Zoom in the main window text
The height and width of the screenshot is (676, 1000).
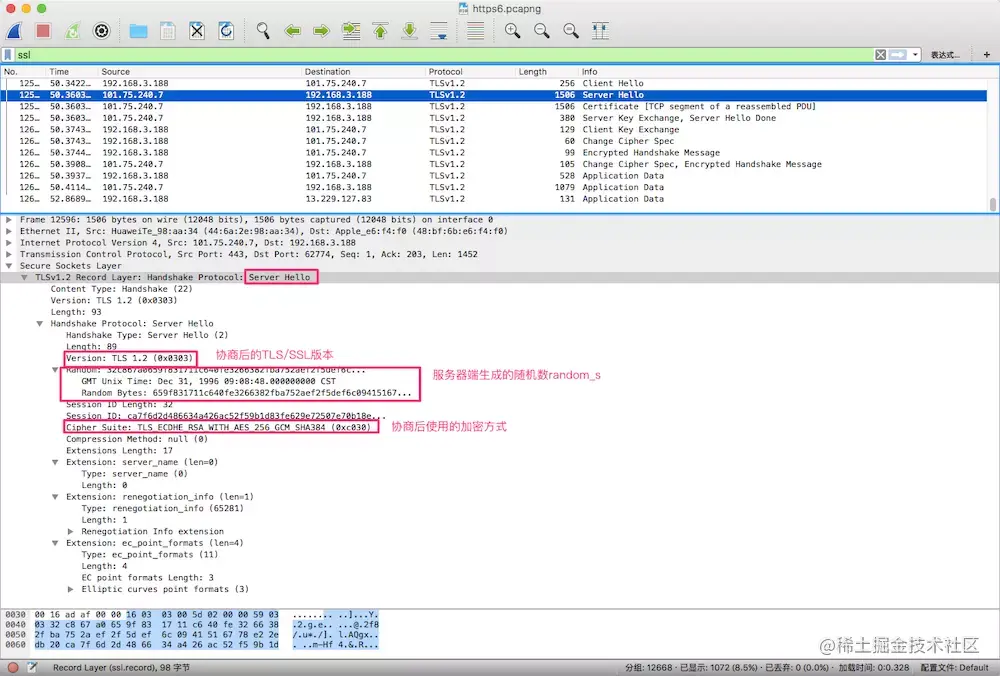pos(512,31)
